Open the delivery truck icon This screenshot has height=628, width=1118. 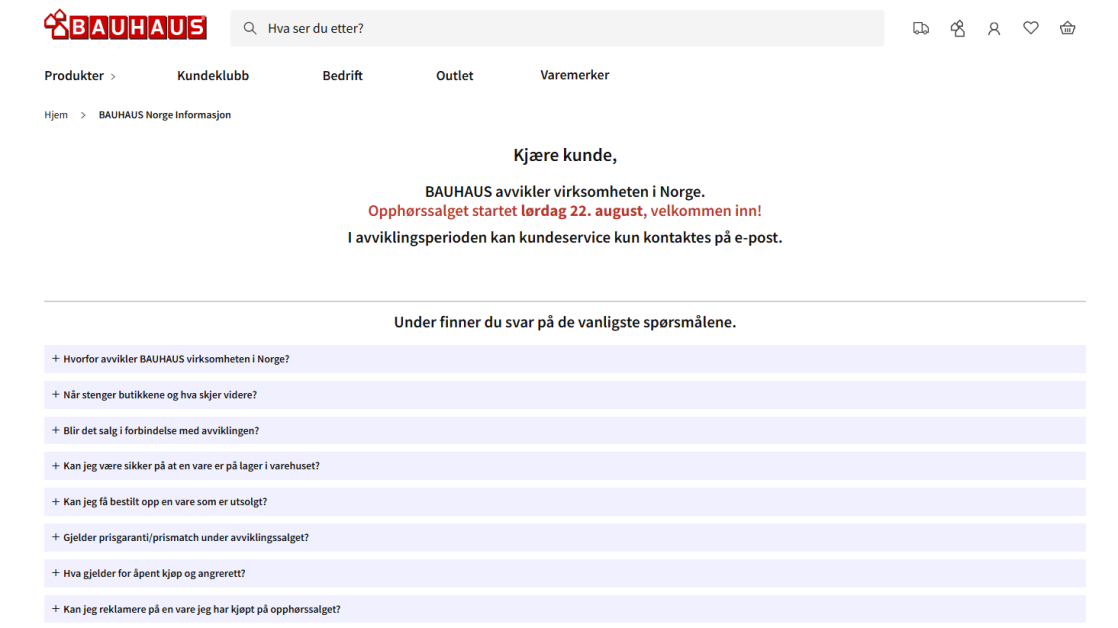[x=920, y=29]
